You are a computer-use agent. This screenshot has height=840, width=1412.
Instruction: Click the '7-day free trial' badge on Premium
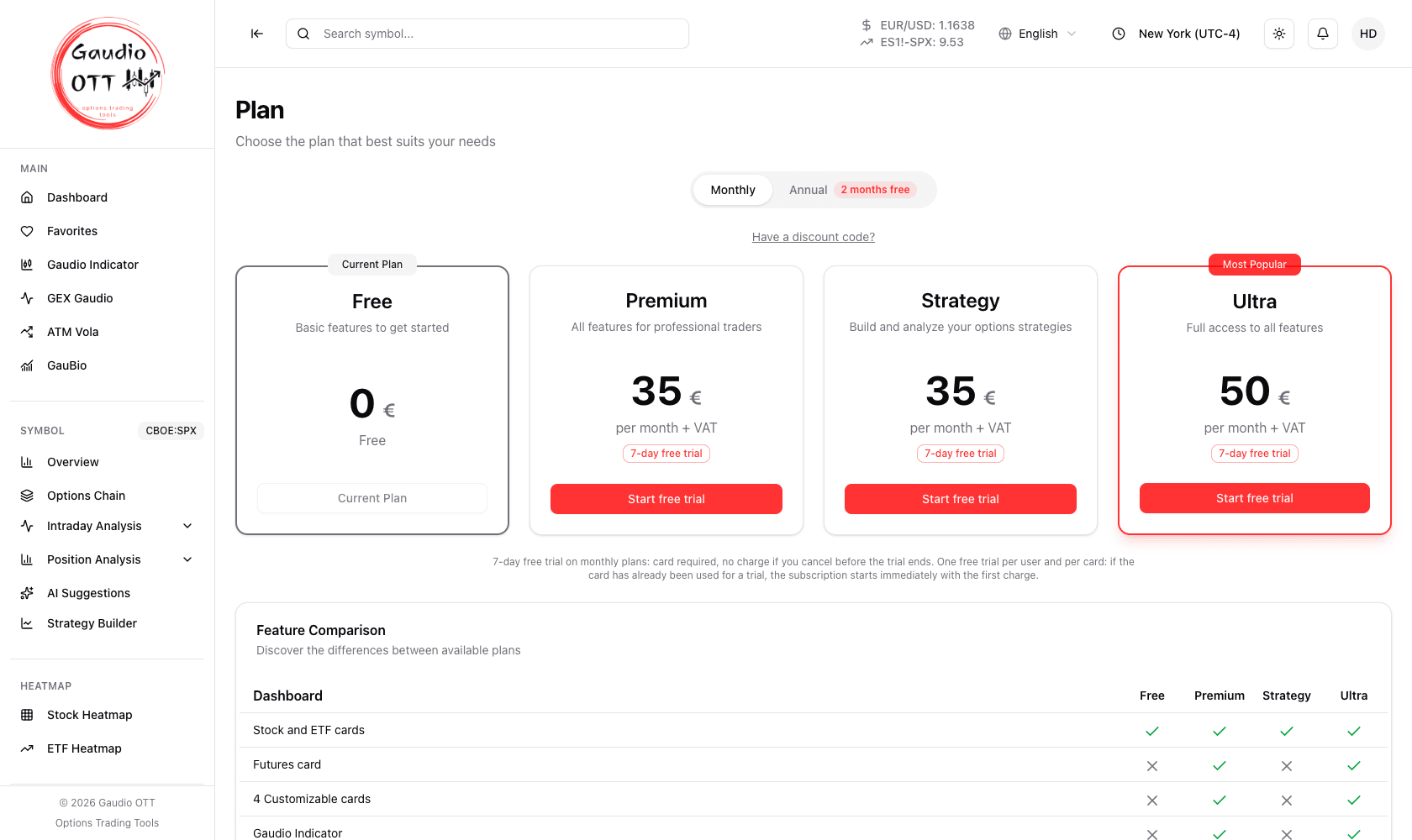tap(666, 454)
